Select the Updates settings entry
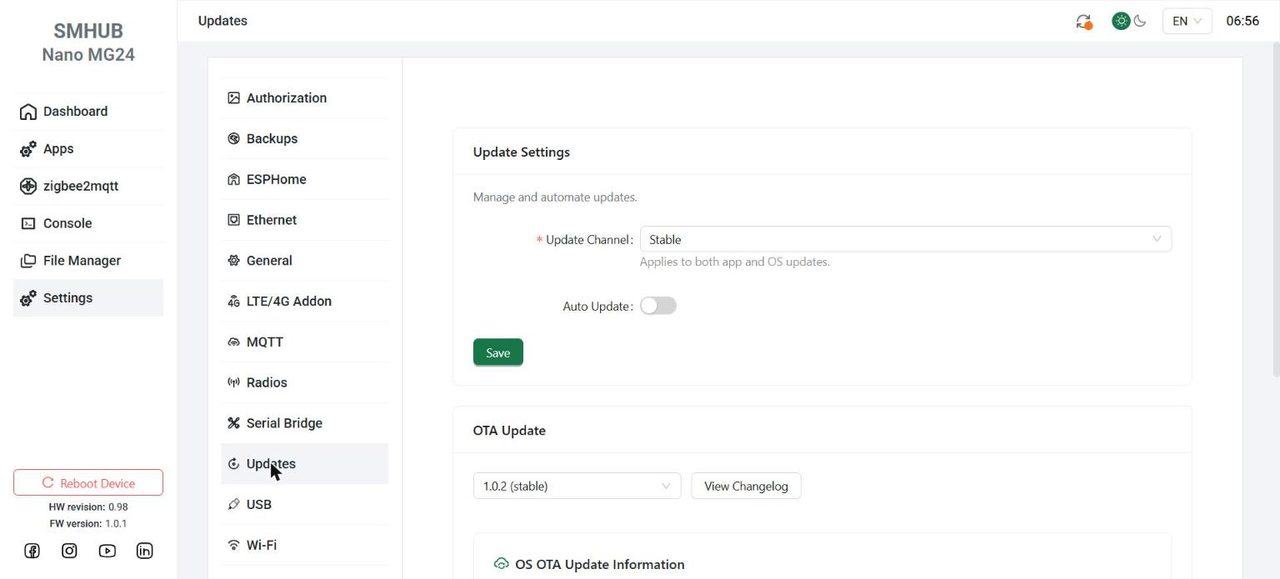This screenshot has height=579, width=1280. pos(304,464)
